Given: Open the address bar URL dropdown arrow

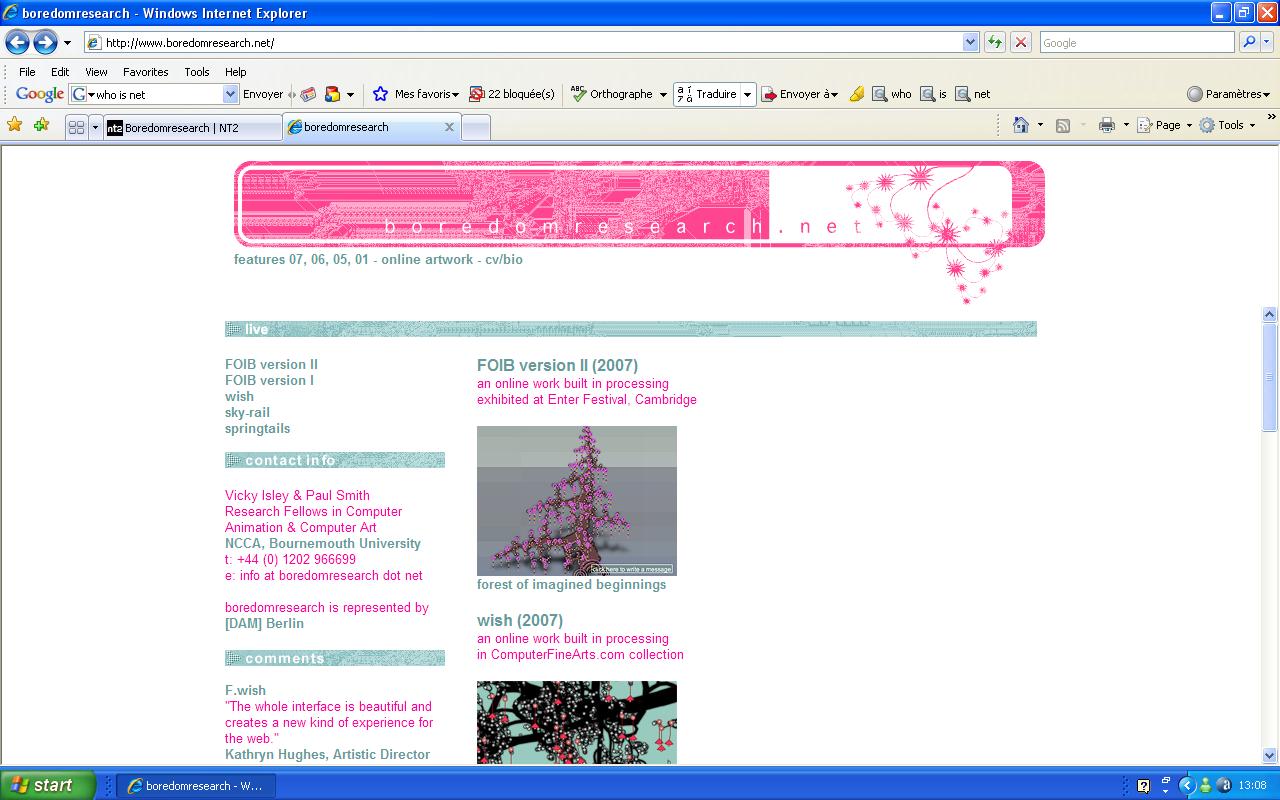Looking at the screenshot, I should point(970,42).
